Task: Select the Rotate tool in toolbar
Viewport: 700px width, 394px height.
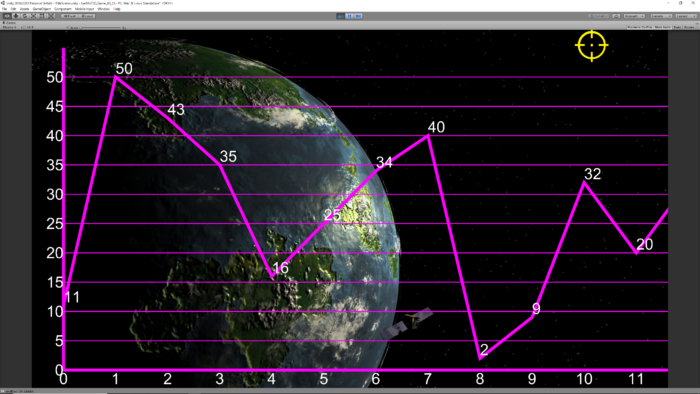Action: pyautogui.click(x=25, y=16)
